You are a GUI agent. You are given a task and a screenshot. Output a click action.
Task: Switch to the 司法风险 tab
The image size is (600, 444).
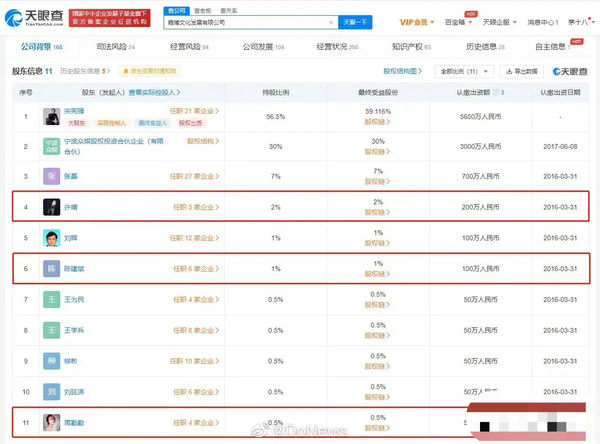point(115,47)
